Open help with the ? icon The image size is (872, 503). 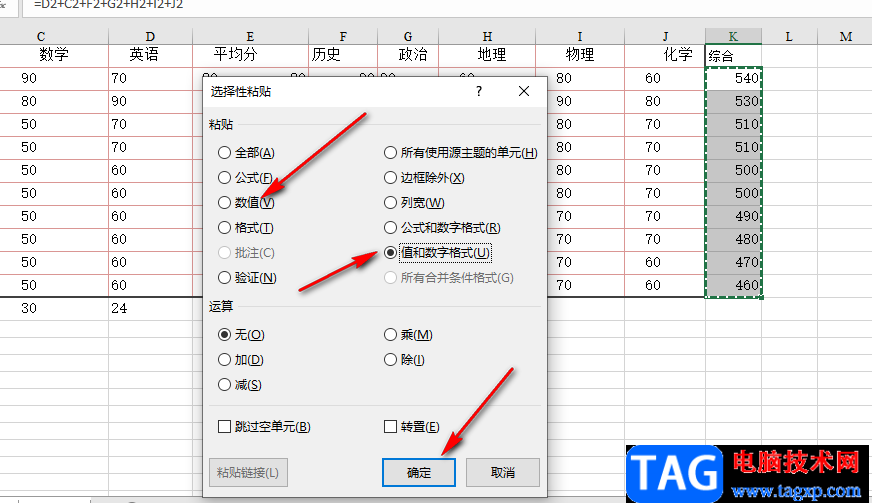point(479,91)
